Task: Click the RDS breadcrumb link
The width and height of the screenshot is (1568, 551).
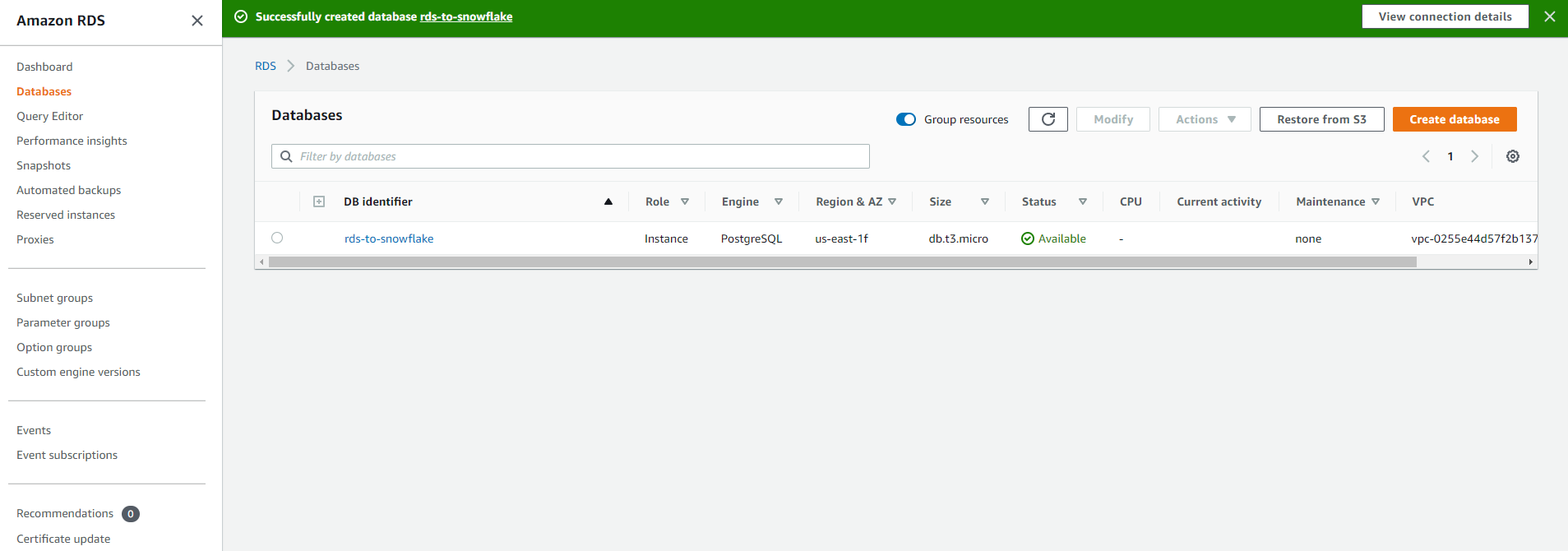Action: 266,66
